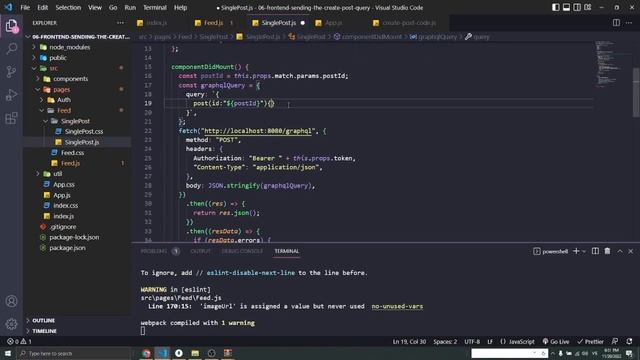
Task: Switch to the Feed.js editor tab
Action: click(x=214, y=23)
